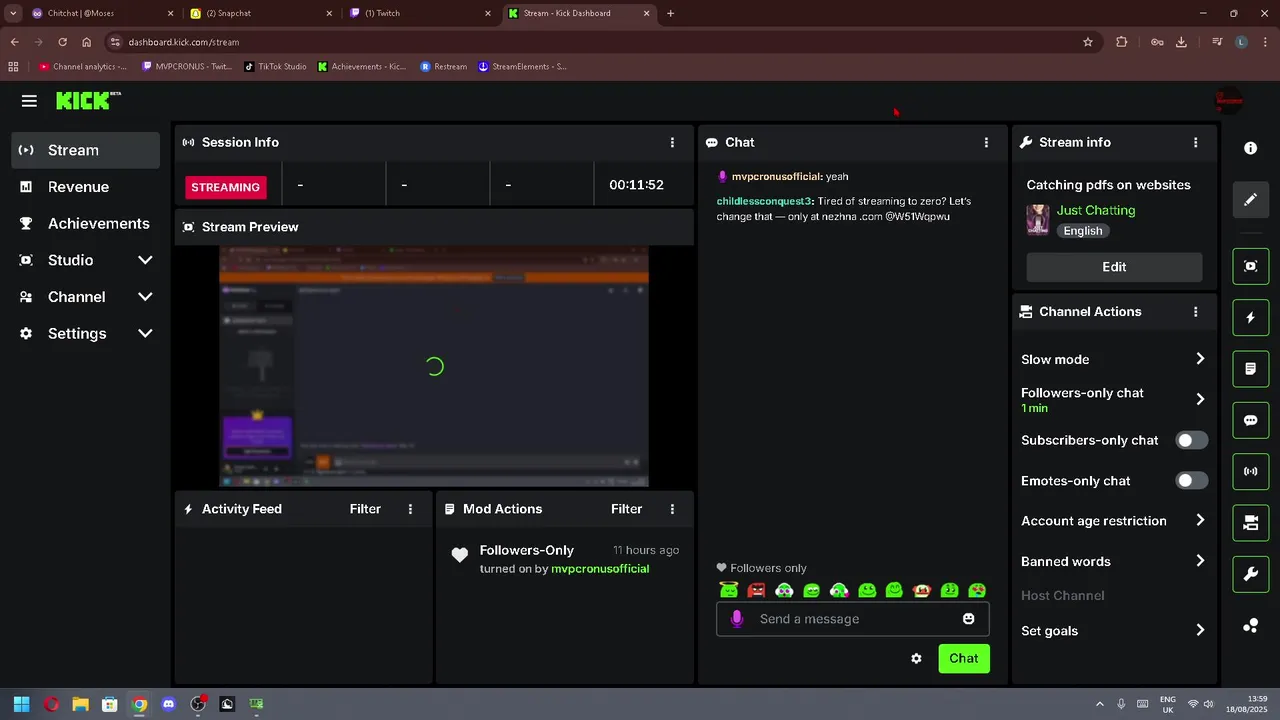The image size is (1280, 720).
Task: Expand the Settings sidebar section
Action: point(86,334)
